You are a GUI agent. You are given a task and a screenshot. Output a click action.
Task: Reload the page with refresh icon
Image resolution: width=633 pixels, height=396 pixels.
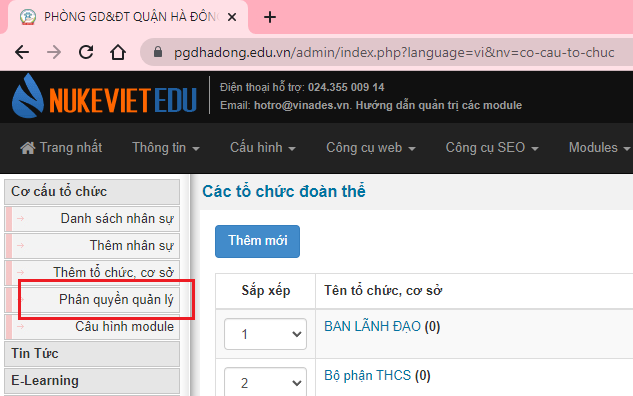pos(86,52)
